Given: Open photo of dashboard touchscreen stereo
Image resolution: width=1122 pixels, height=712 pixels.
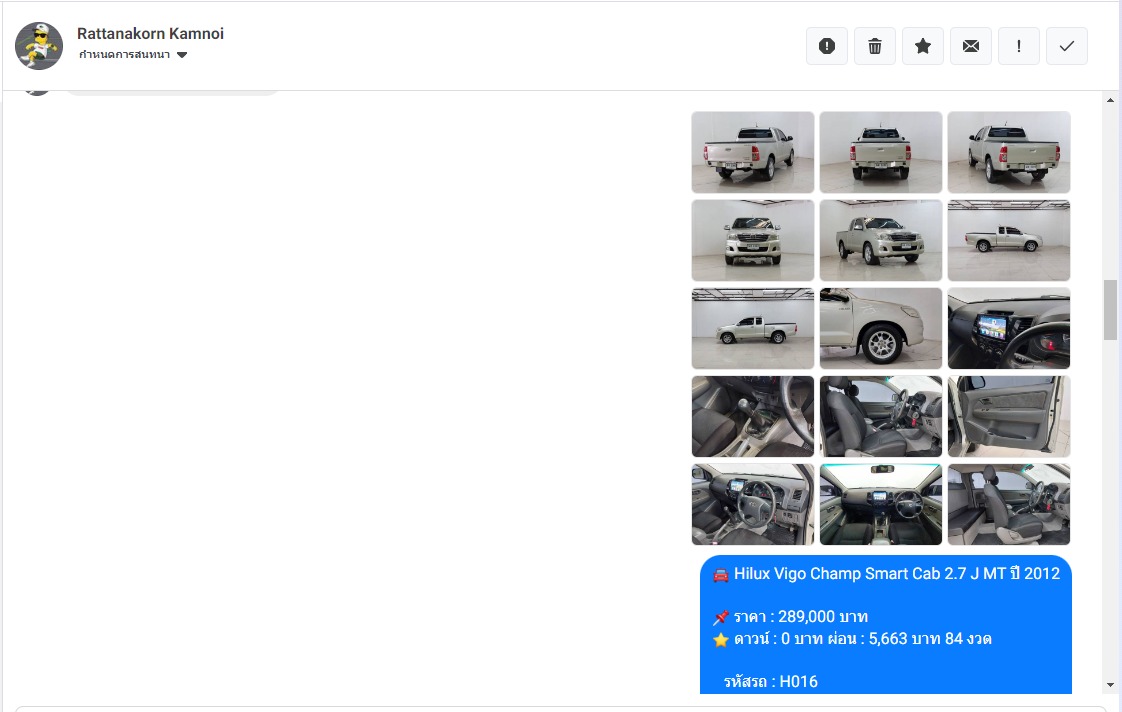Looking at the screenshot, I should 1009,328.
